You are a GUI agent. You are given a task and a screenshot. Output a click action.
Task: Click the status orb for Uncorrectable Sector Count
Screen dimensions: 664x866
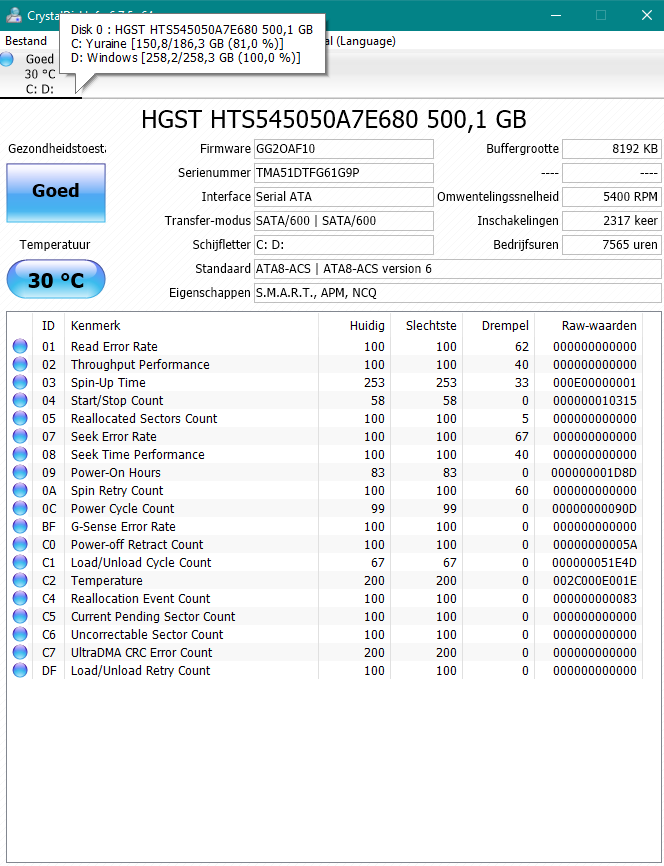(x=20, y=635)
